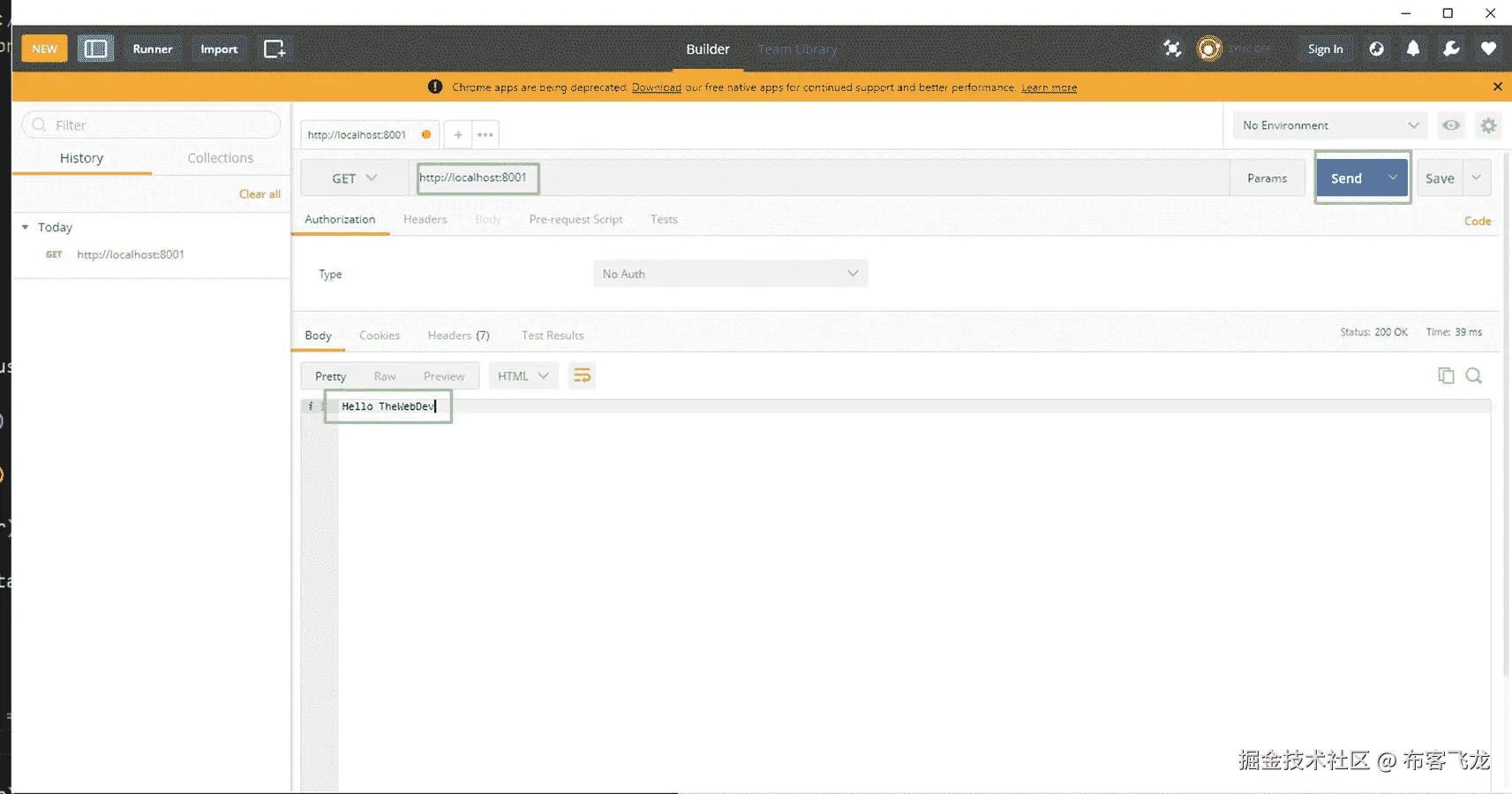The height and width of the screenshot is (794, 1512).
Task: Open the No Environment dropdown
Action: (x=1330, y=125)
